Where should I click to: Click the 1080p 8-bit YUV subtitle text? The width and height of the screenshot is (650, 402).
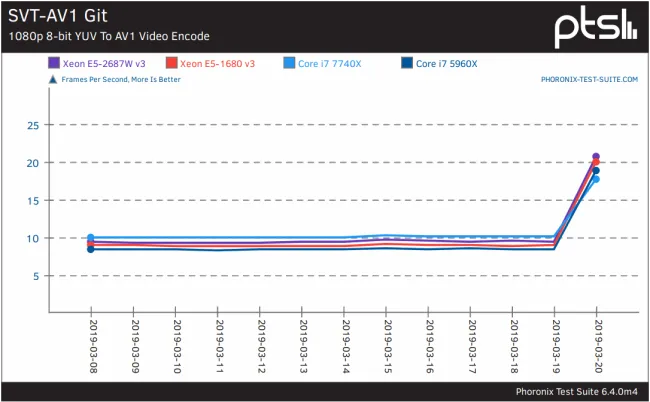(x=109, y=36)
